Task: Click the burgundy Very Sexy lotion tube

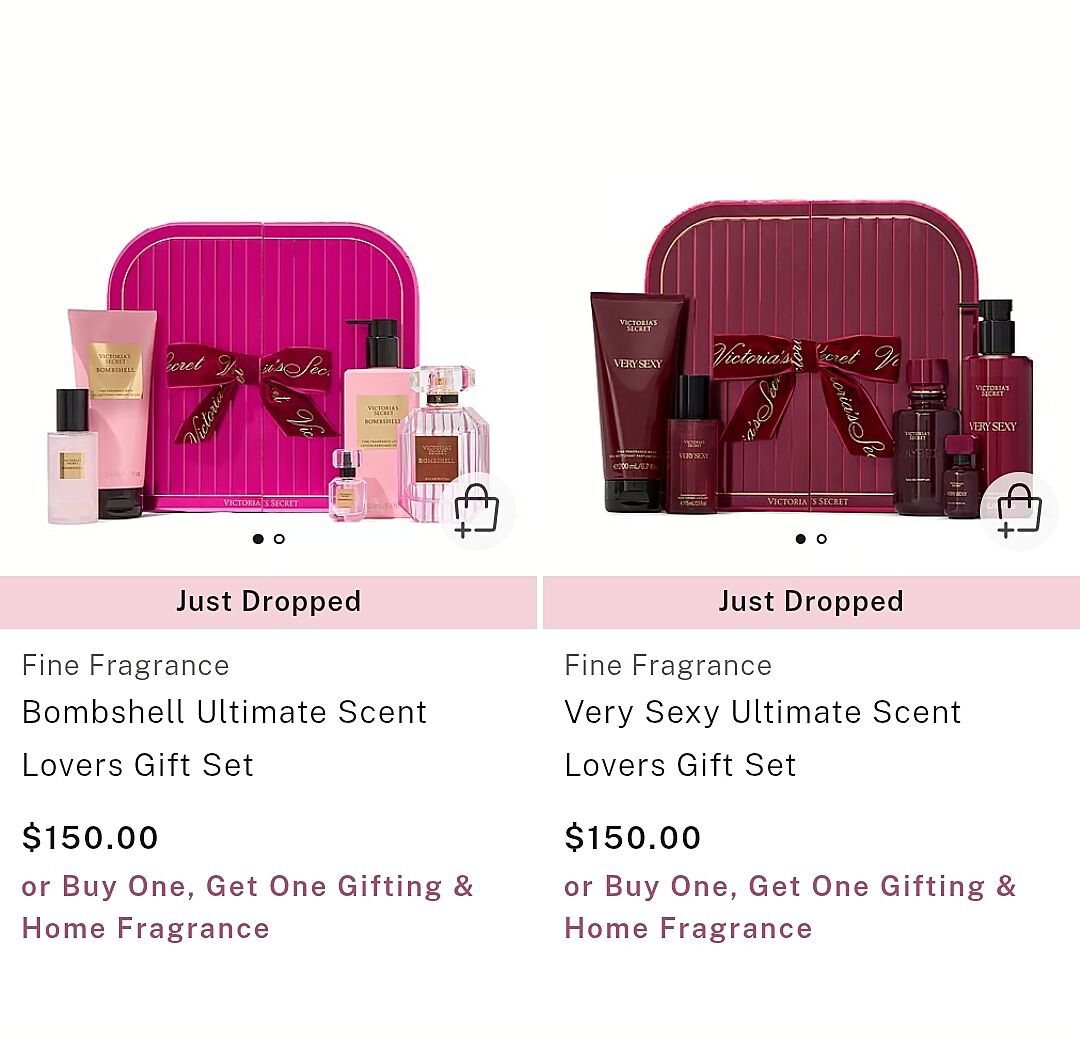Action: coord(638,401)
